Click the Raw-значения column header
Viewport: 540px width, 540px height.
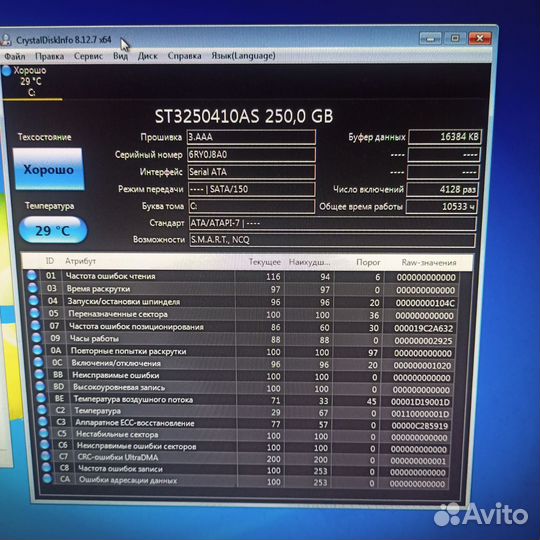pyautogui.click(x=429, y=263)
